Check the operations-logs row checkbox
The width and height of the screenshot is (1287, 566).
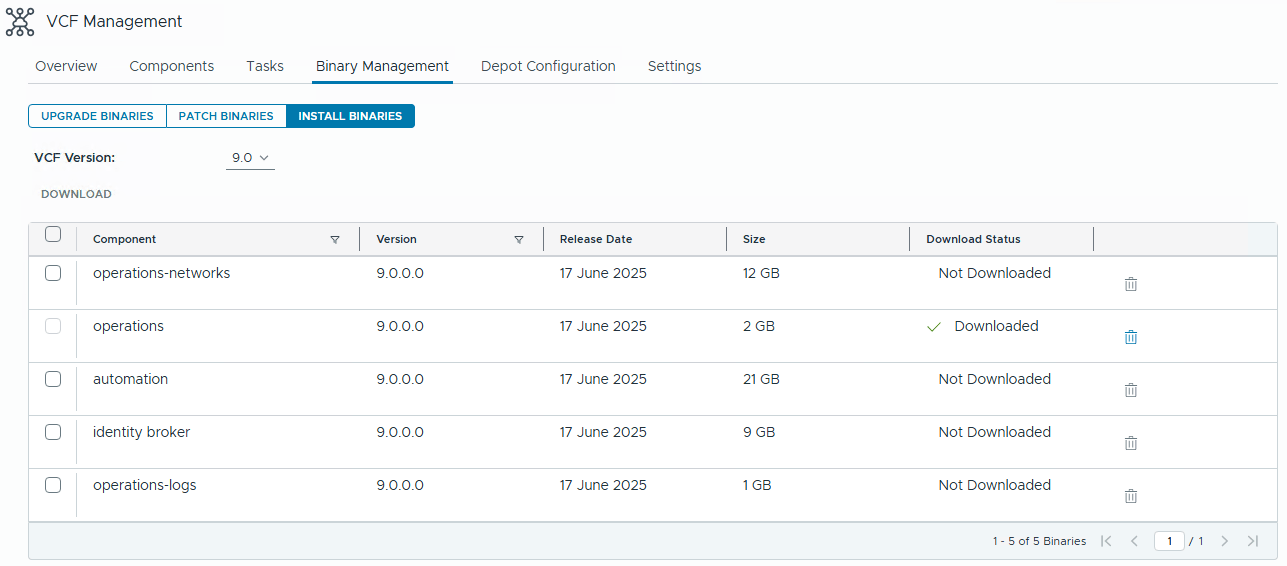[53, 485]
